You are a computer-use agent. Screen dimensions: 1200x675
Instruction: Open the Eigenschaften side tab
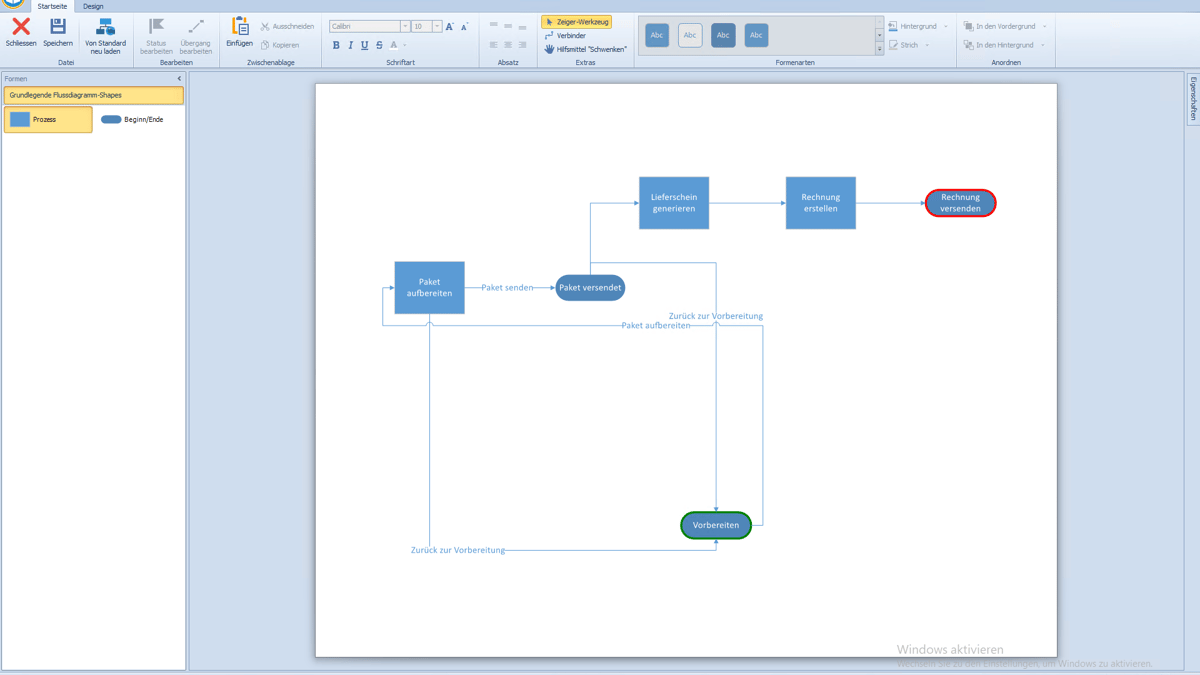pos(1193,100)
